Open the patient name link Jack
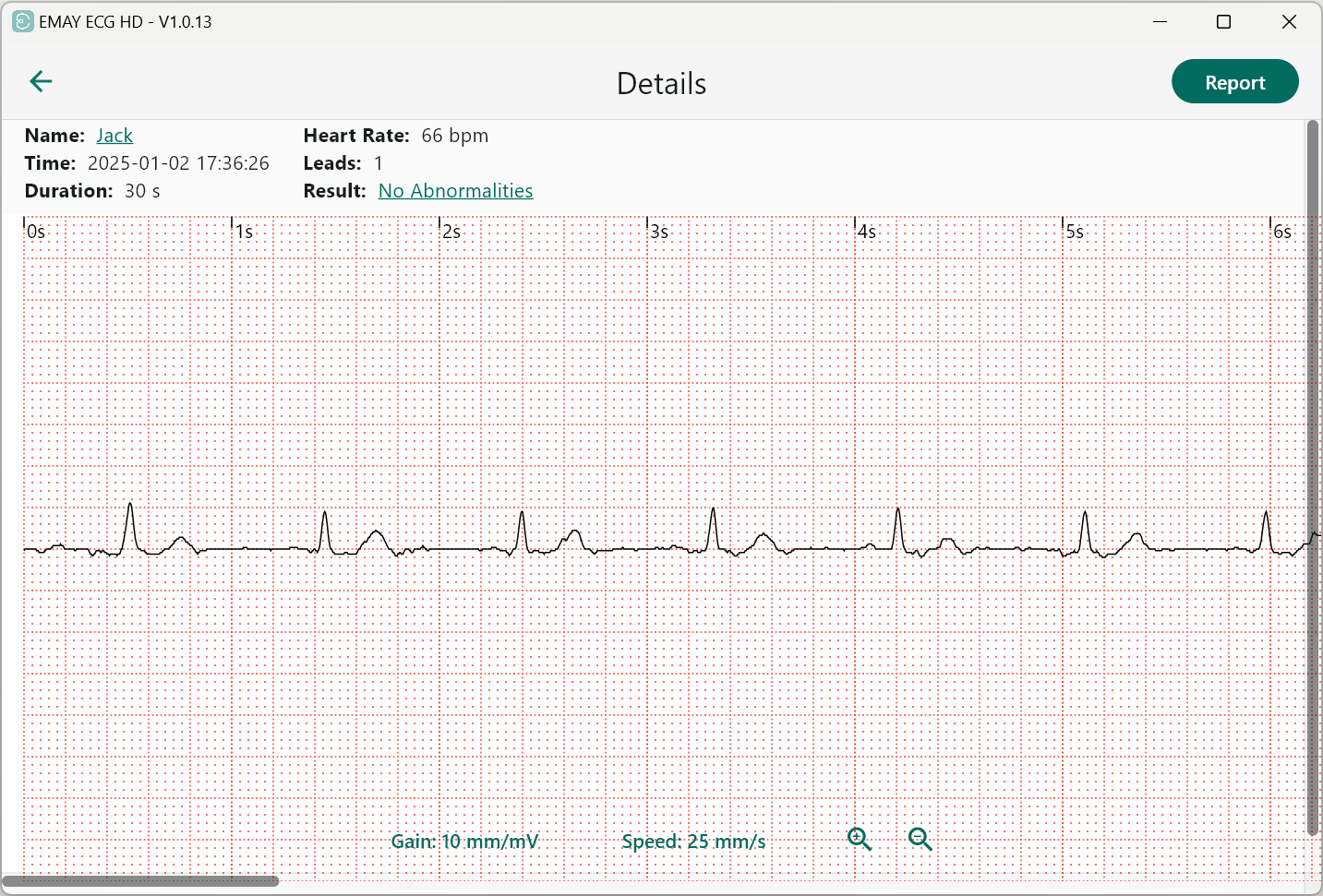Viewport: 1323px width, 896px height. click(114, 135)
